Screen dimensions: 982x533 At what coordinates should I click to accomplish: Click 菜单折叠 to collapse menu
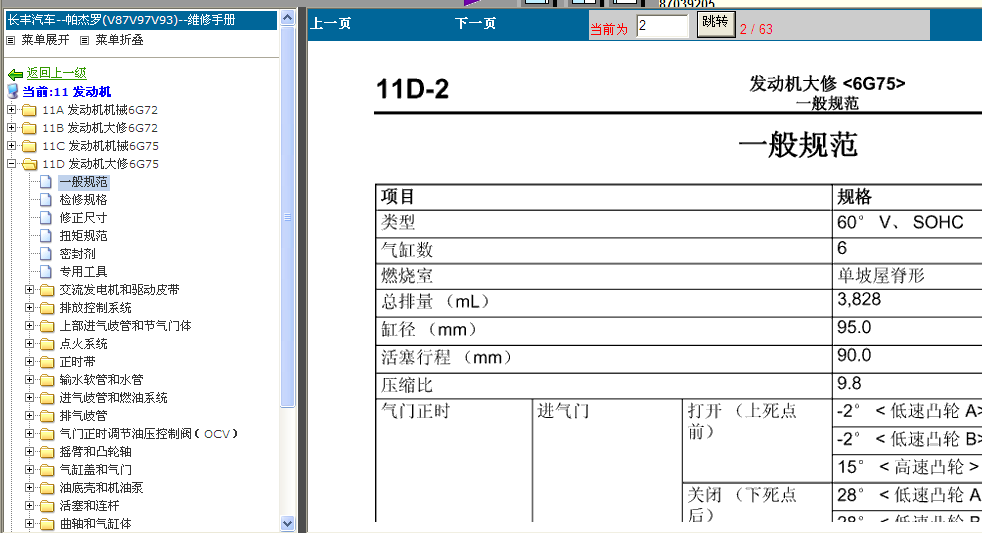click(119, 40)
